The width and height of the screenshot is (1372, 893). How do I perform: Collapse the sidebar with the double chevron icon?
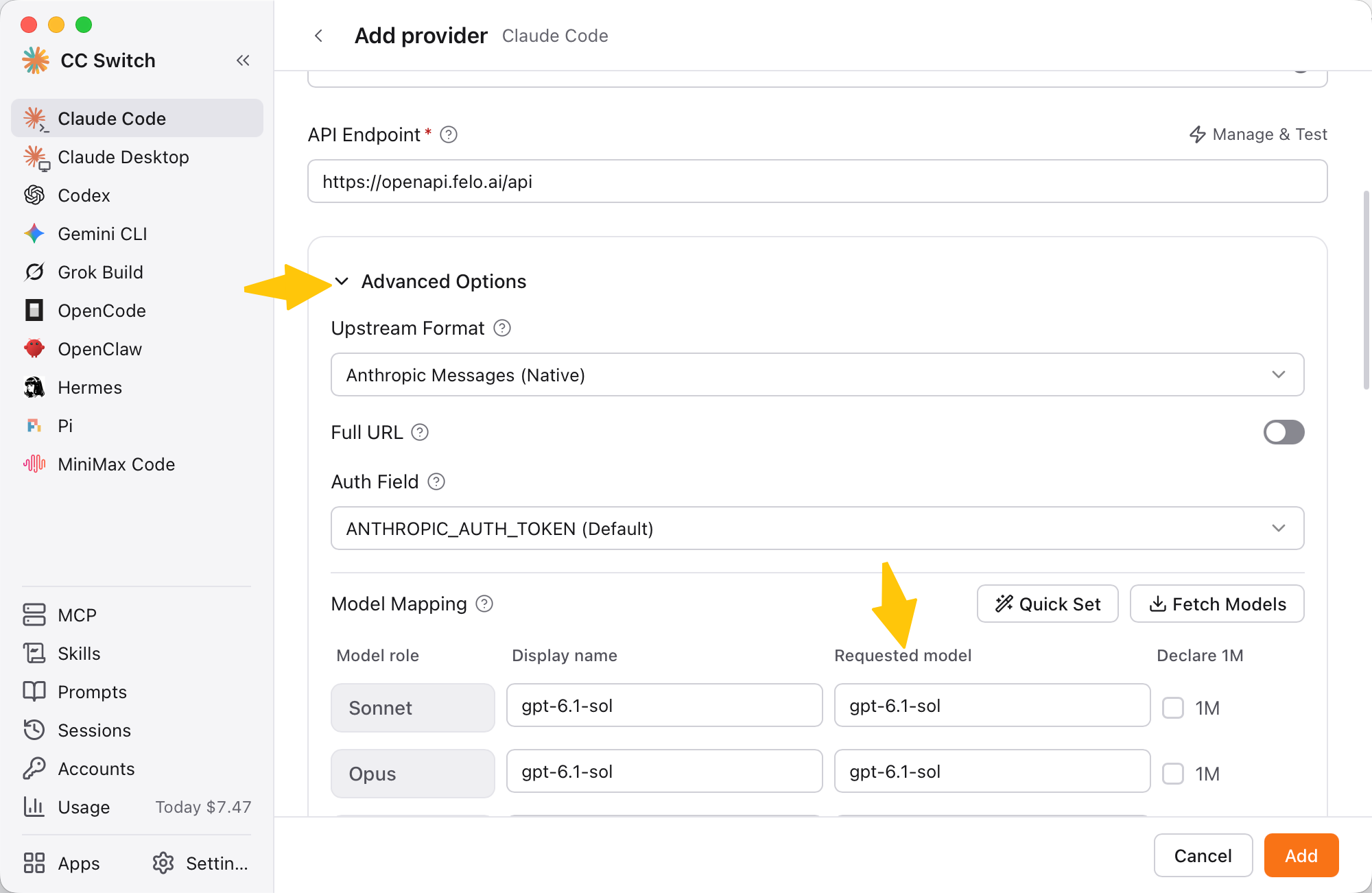(243, 60)
